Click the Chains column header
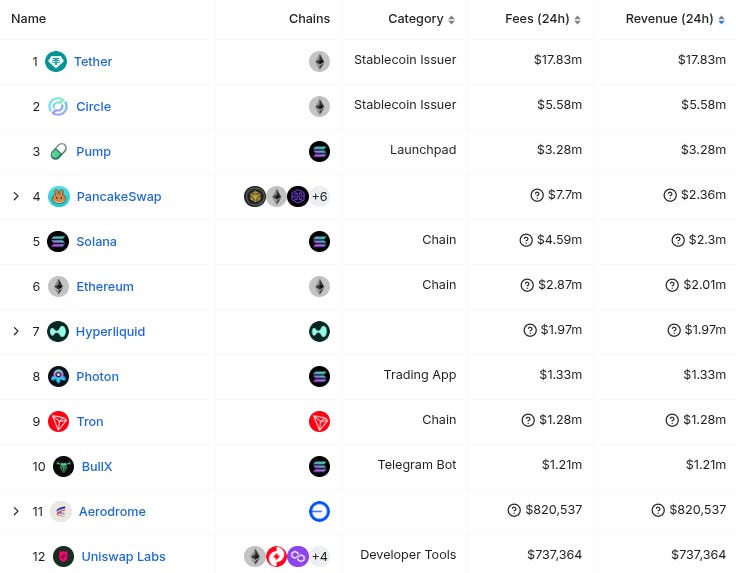Image resolution: width=736 pixels, height=573 pixels. pyautogui.click(x=309, y=19)
